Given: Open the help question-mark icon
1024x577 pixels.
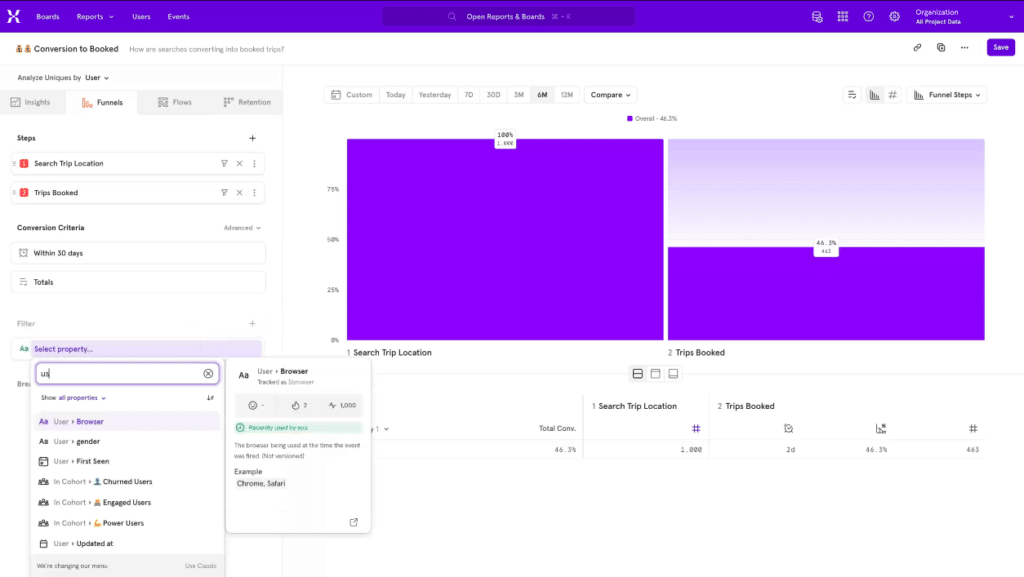Looking at the screenshot, I should (868, 16).
